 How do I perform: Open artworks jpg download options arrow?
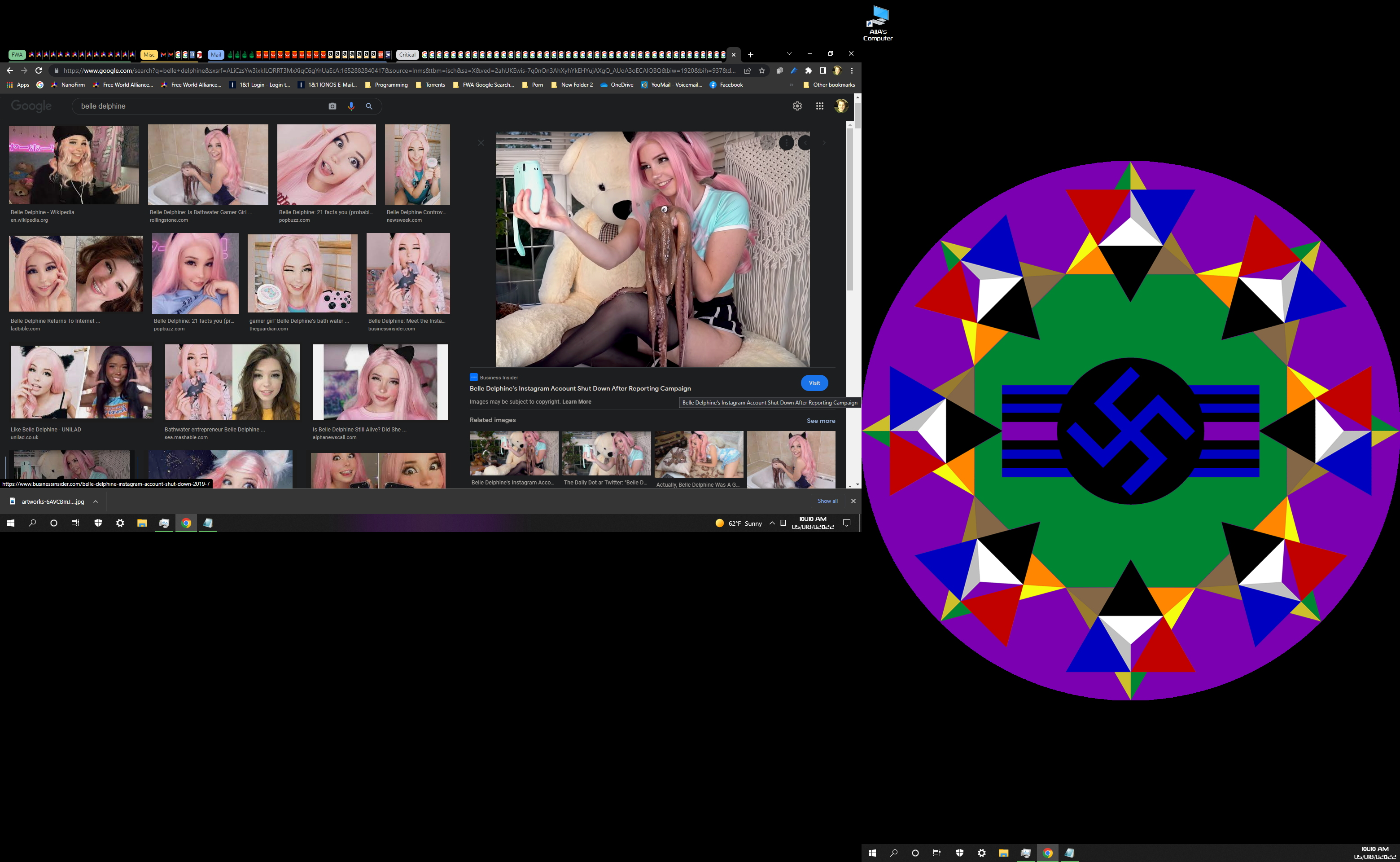click(95, 501)
